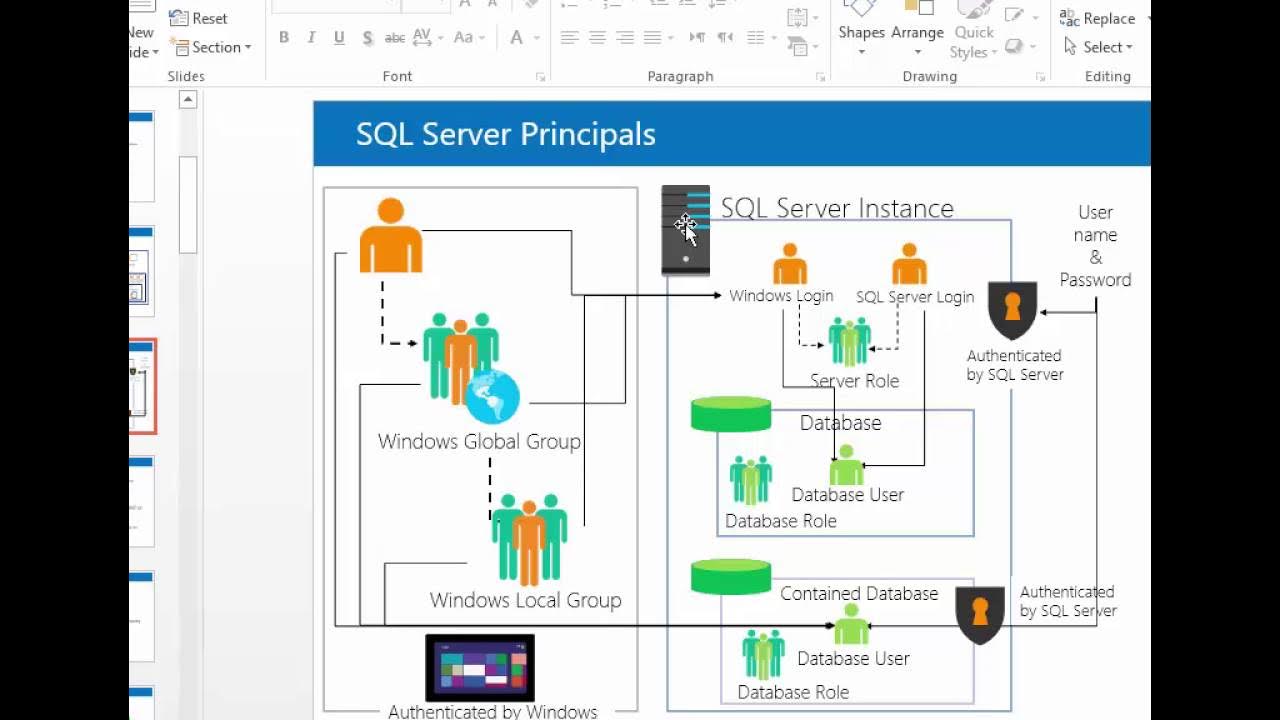1280x720 pixels.
Task: Select the Windows Login user icon
Action: pos(790,264)
